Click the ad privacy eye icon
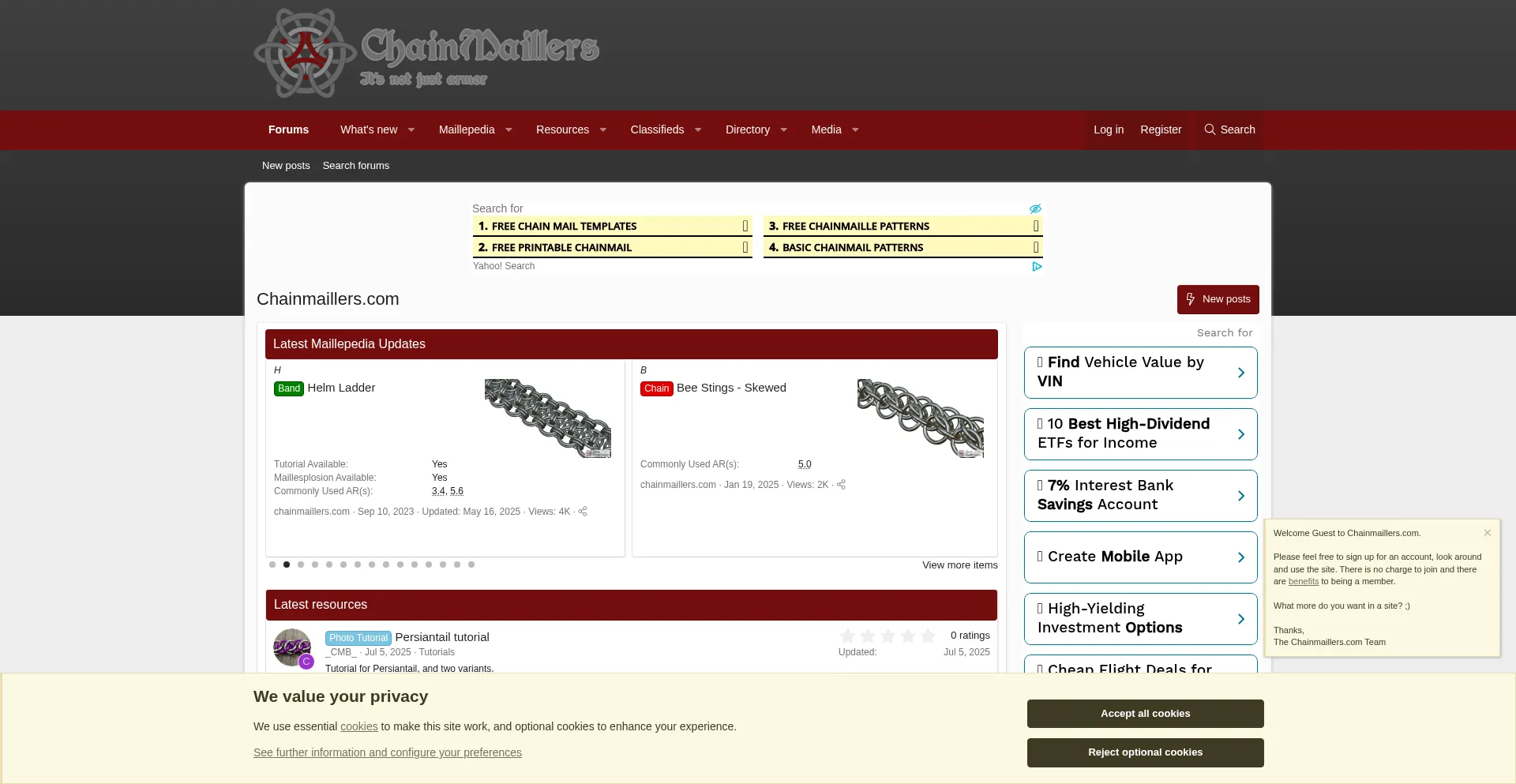The image size is (1516, 784). 1035,208
